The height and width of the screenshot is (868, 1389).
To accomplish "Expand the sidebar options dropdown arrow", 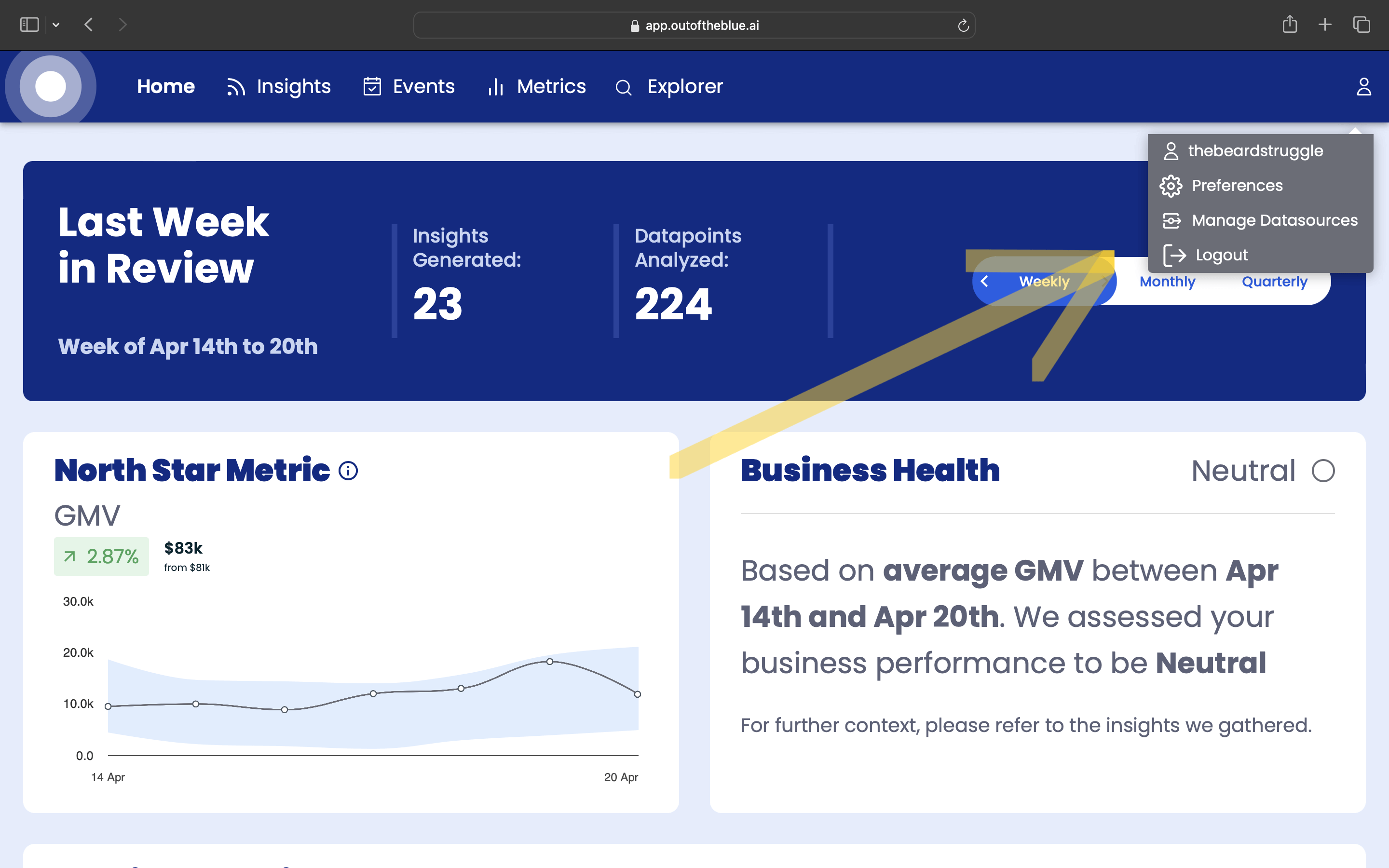I will 56,25.
